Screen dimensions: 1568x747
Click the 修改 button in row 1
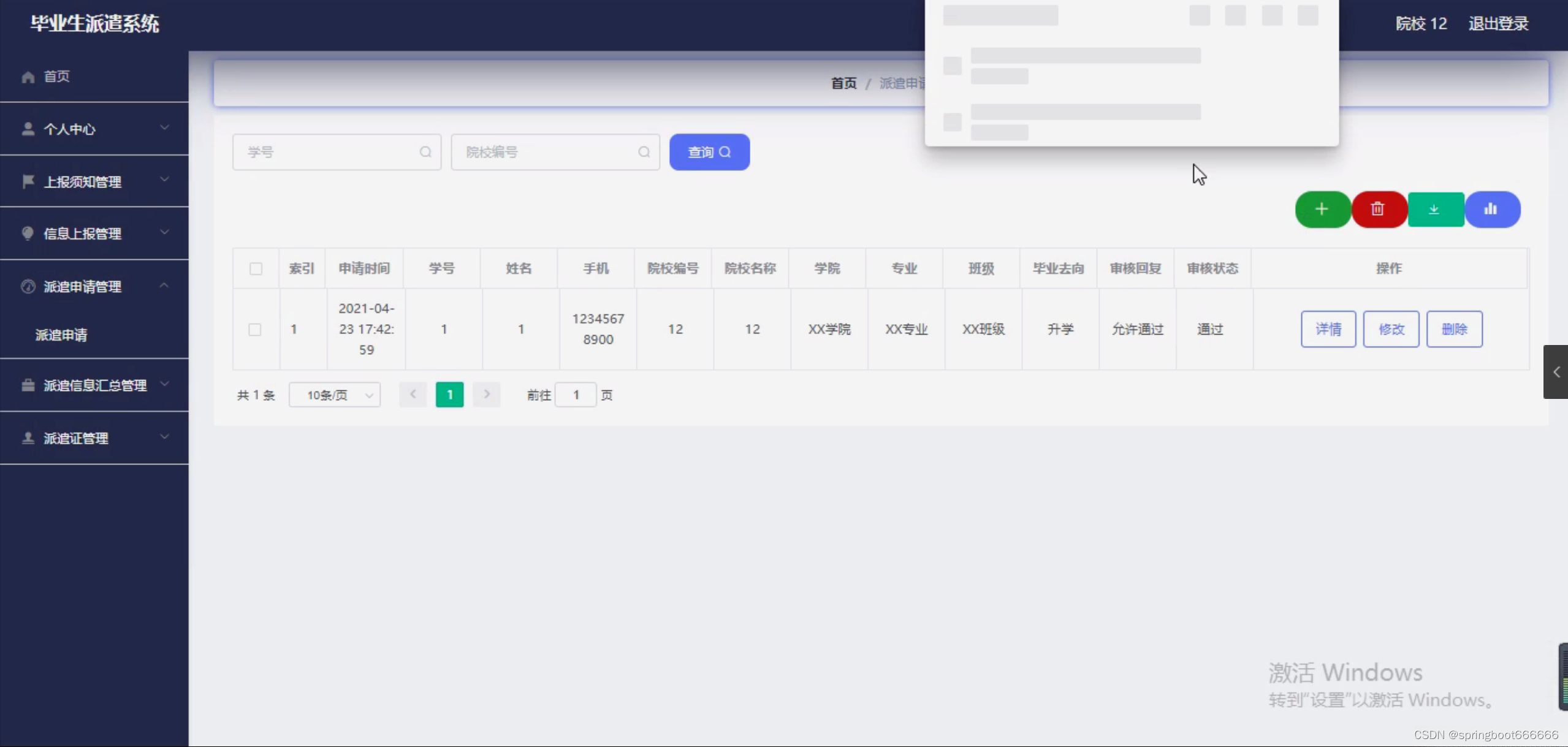click(x=1391, y=329)
